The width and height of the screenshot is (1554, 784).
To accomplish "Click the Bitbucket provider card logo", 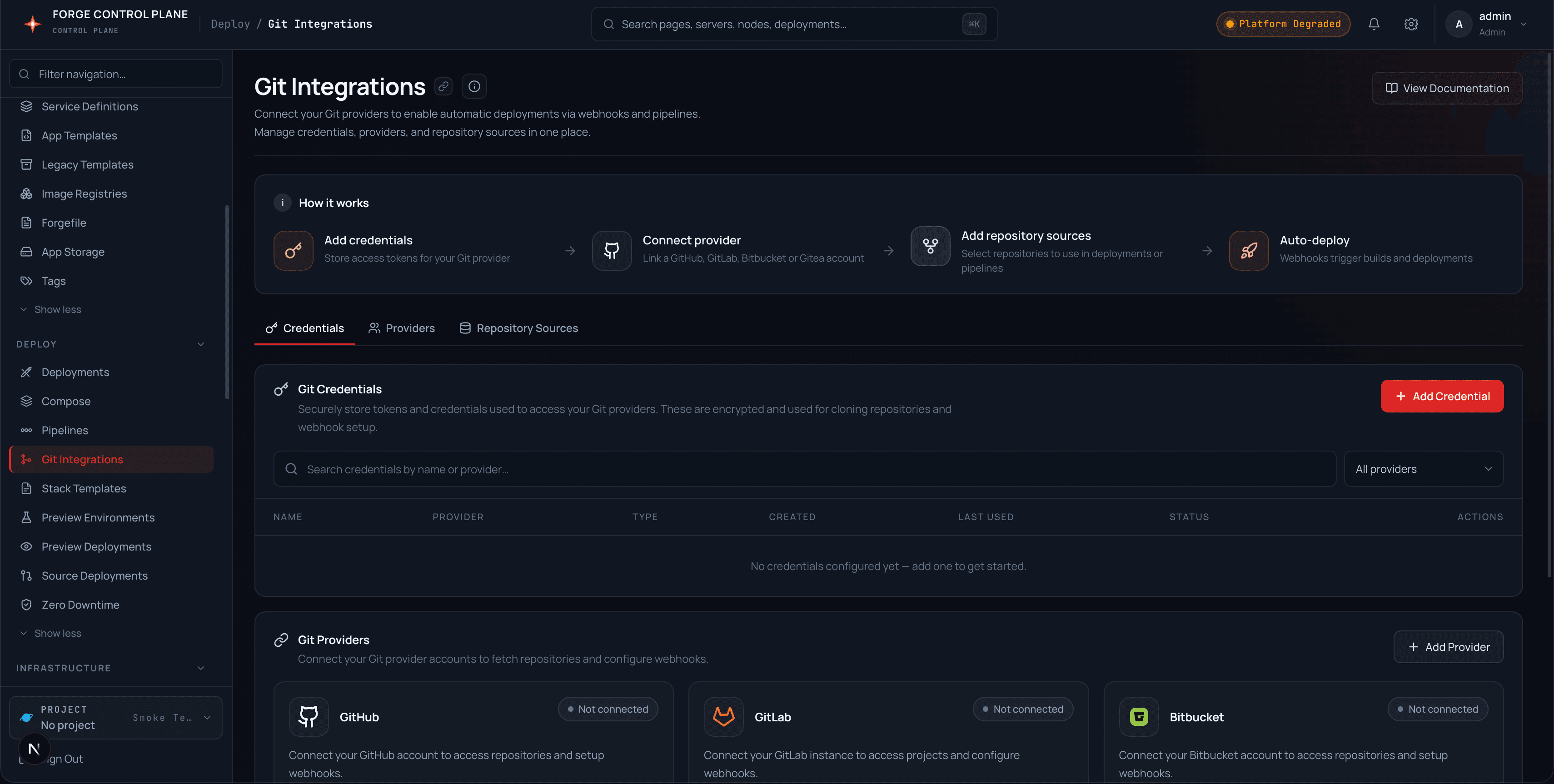I will coord(1139,716).
